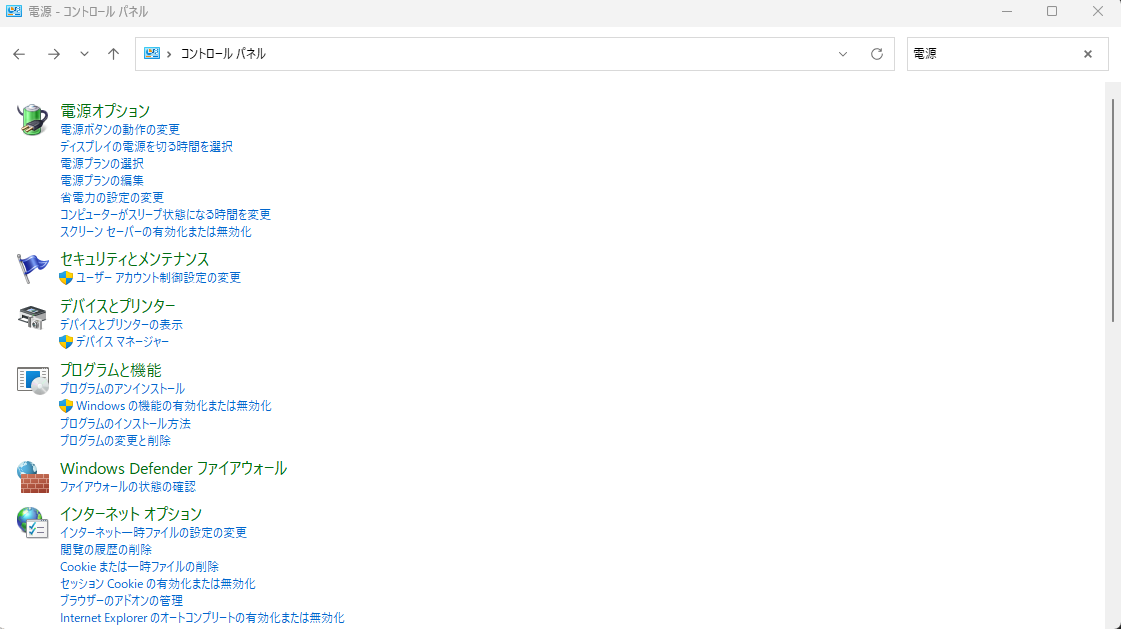
Task: Clear the 電源 search text
Action: click(1087, 54)
